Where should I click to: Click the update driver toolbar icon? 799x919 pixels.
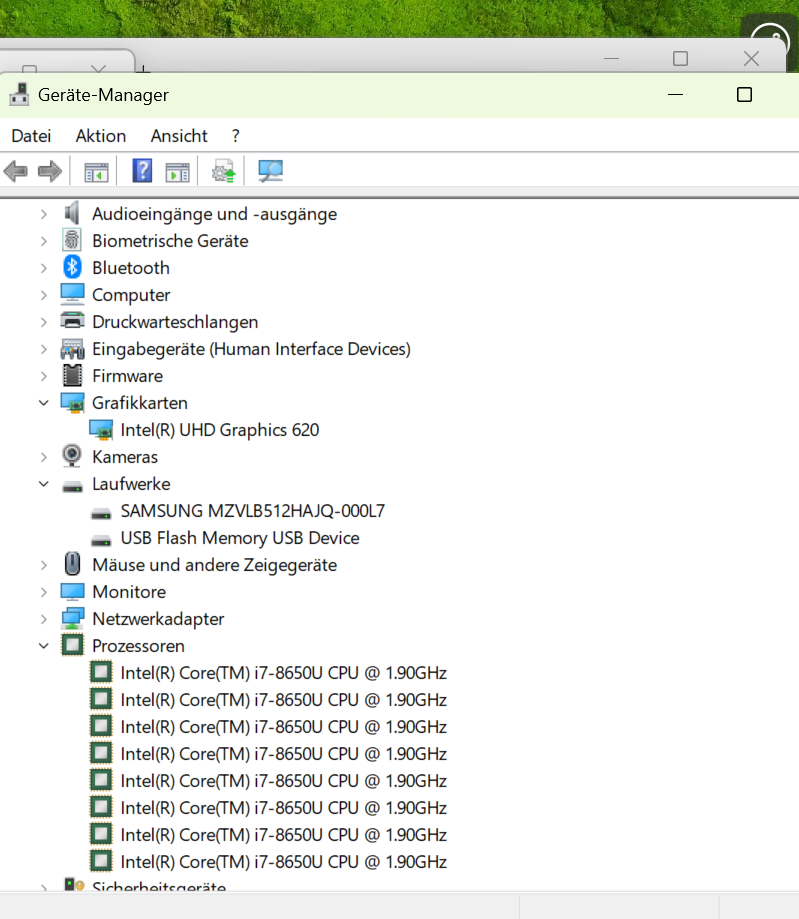tap(223, 172)
